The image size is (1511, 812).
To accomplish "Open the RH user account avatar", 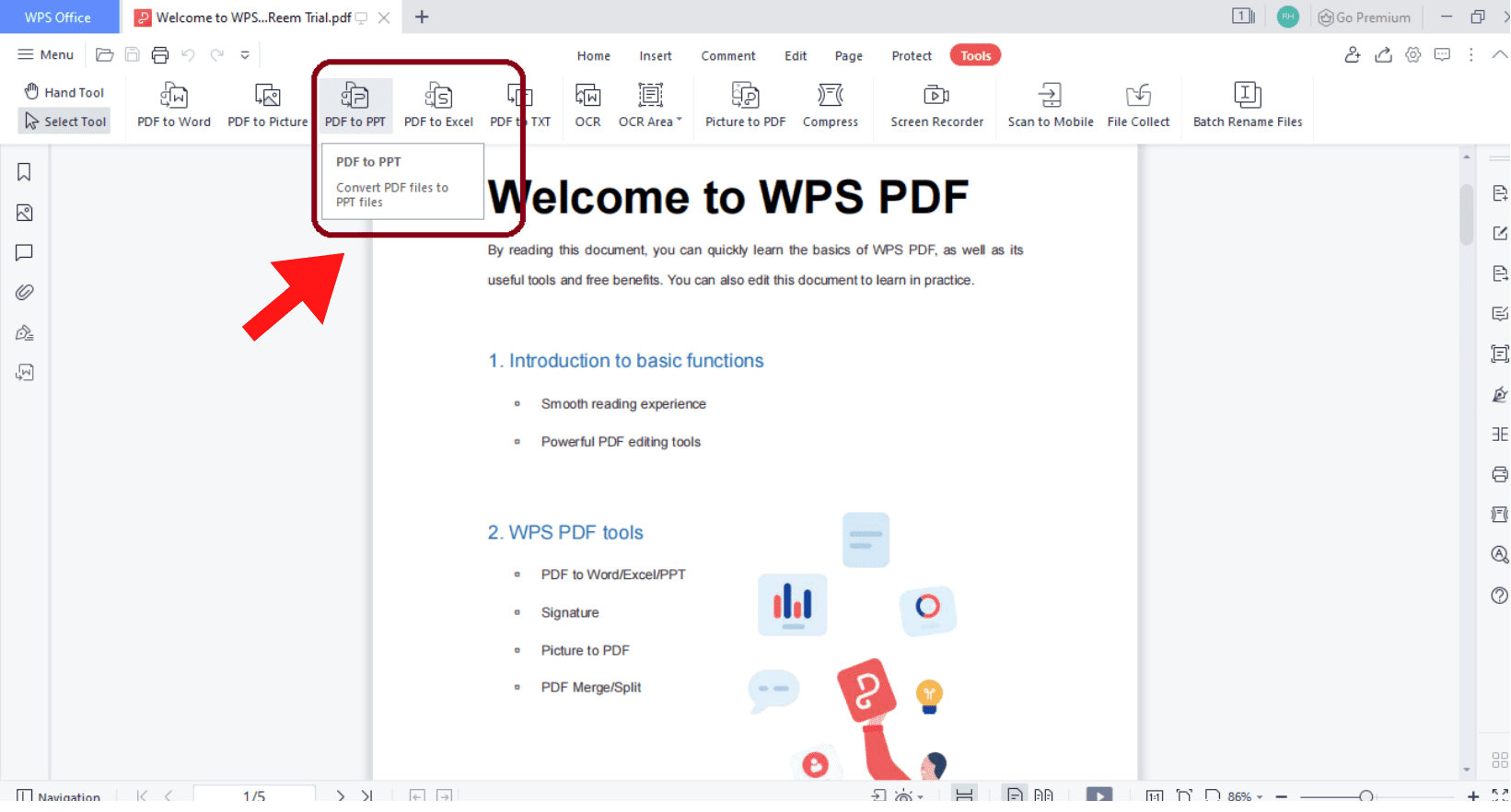I will (x=1288, y=17).
